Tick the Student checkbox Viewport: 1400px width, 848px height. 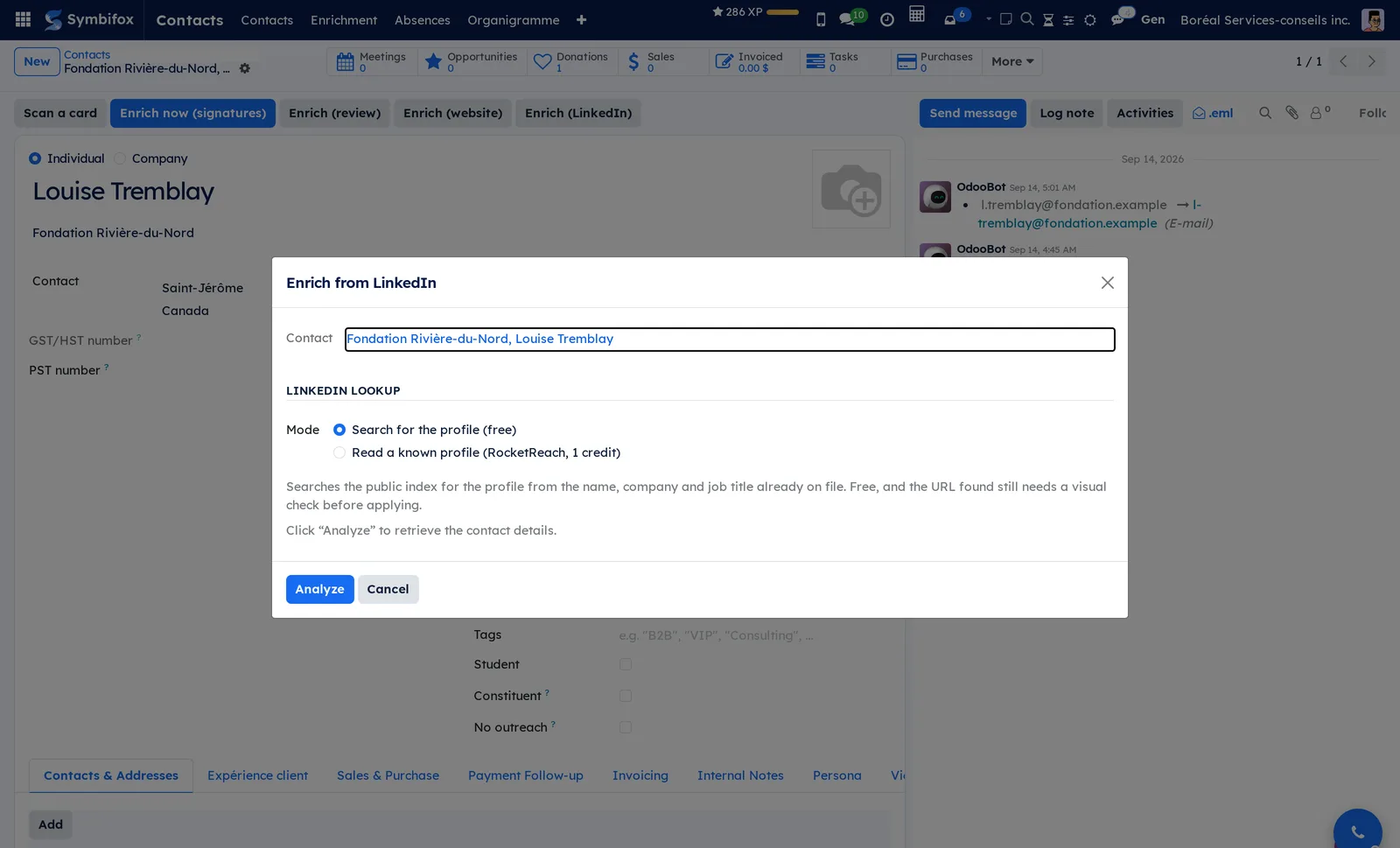626,664
